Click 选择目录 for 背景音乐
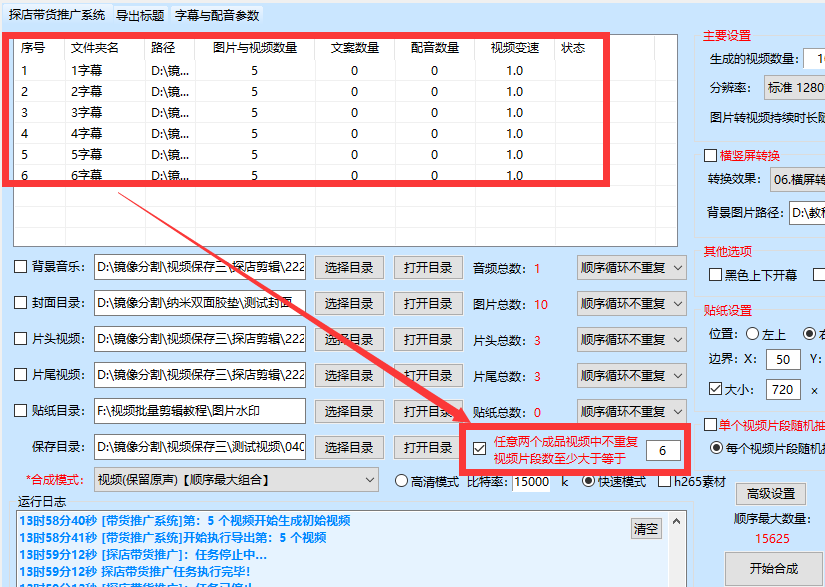 tap(349, 268)
